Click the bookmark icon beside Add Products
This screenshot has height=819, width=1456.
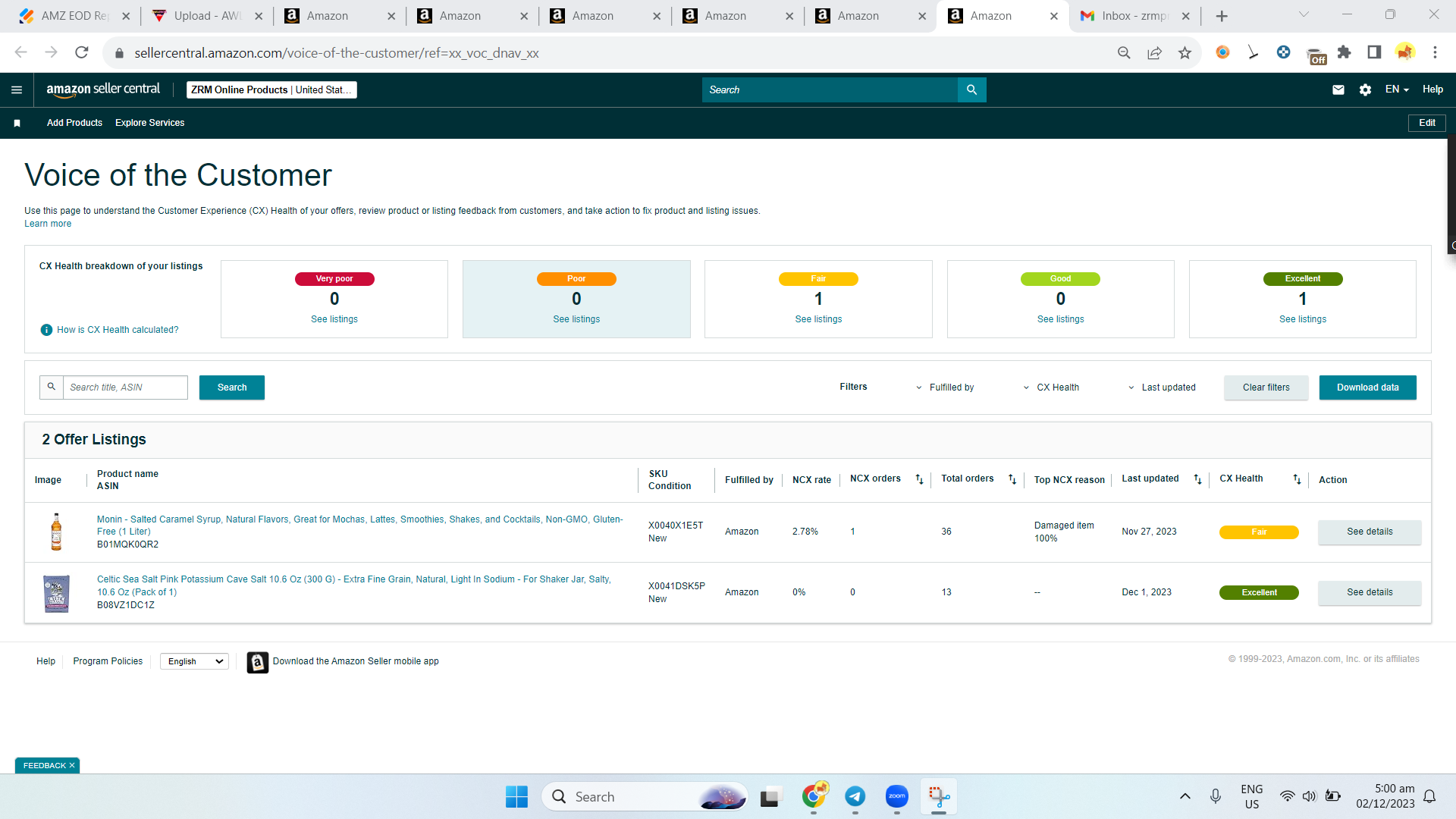(17, 123)
